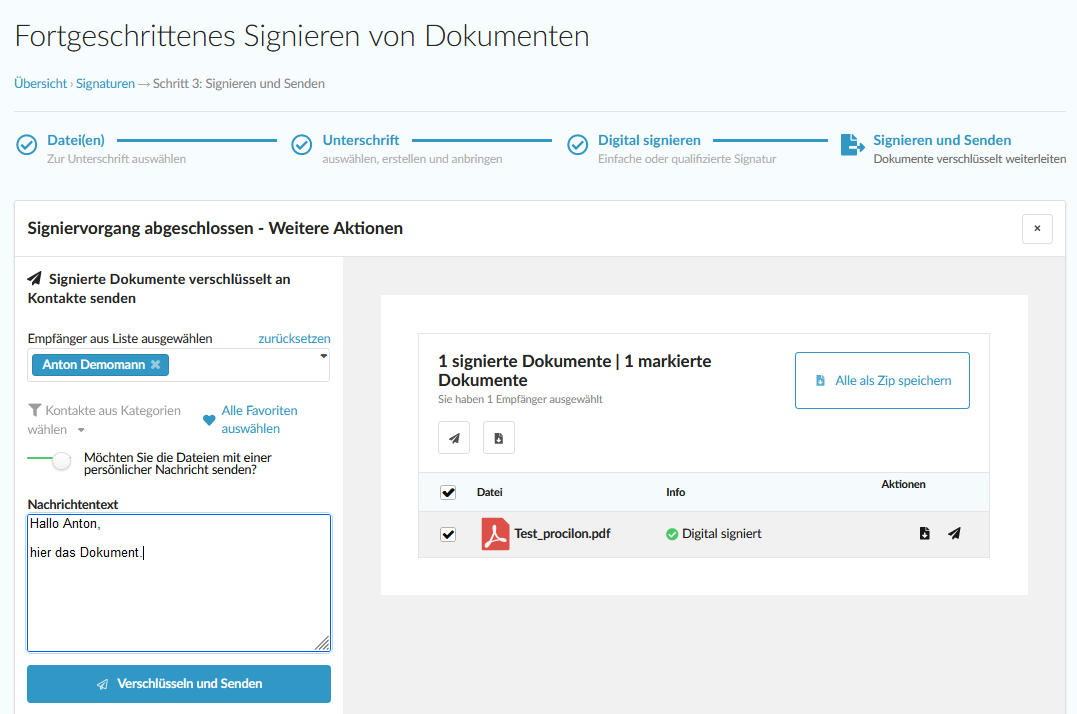Click the send icon above the file table
The height and width of the screenshot is (714, 1077).
pos(454,438)
